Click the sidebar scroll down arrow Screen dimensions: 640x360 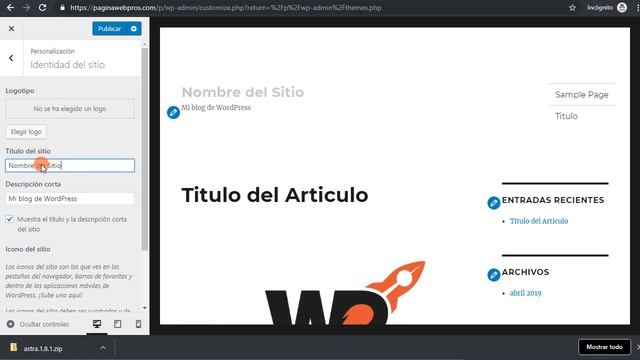click(x=144, y=308)
